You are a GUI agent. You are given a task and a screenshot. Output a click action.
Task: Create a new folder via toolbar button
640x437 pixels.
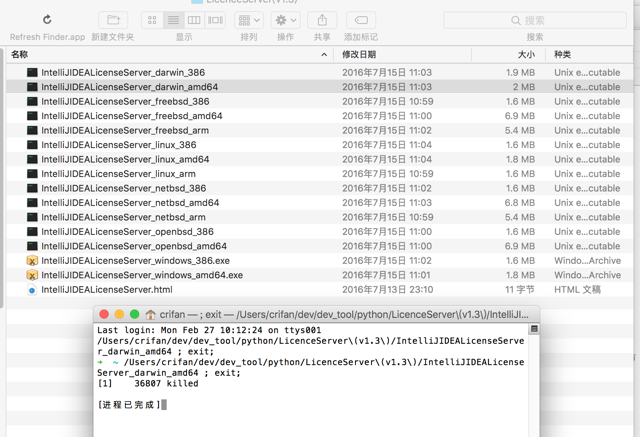tap(113, 20)
